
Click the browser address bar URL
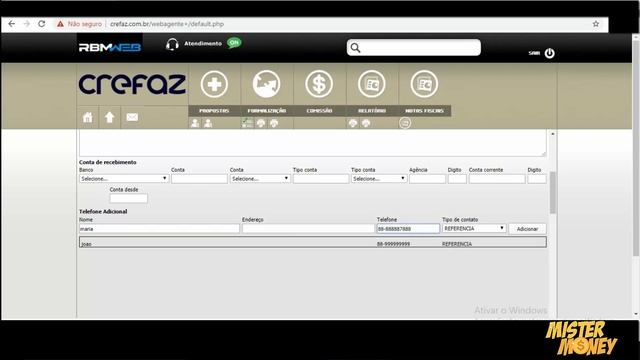tap(167, 24)
